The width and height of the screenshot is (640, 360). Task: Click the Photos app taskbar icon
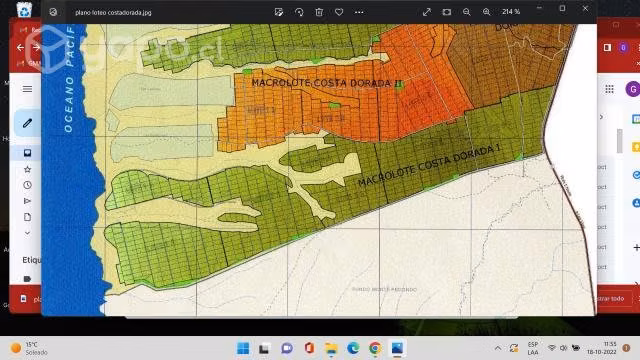point(397,348)
